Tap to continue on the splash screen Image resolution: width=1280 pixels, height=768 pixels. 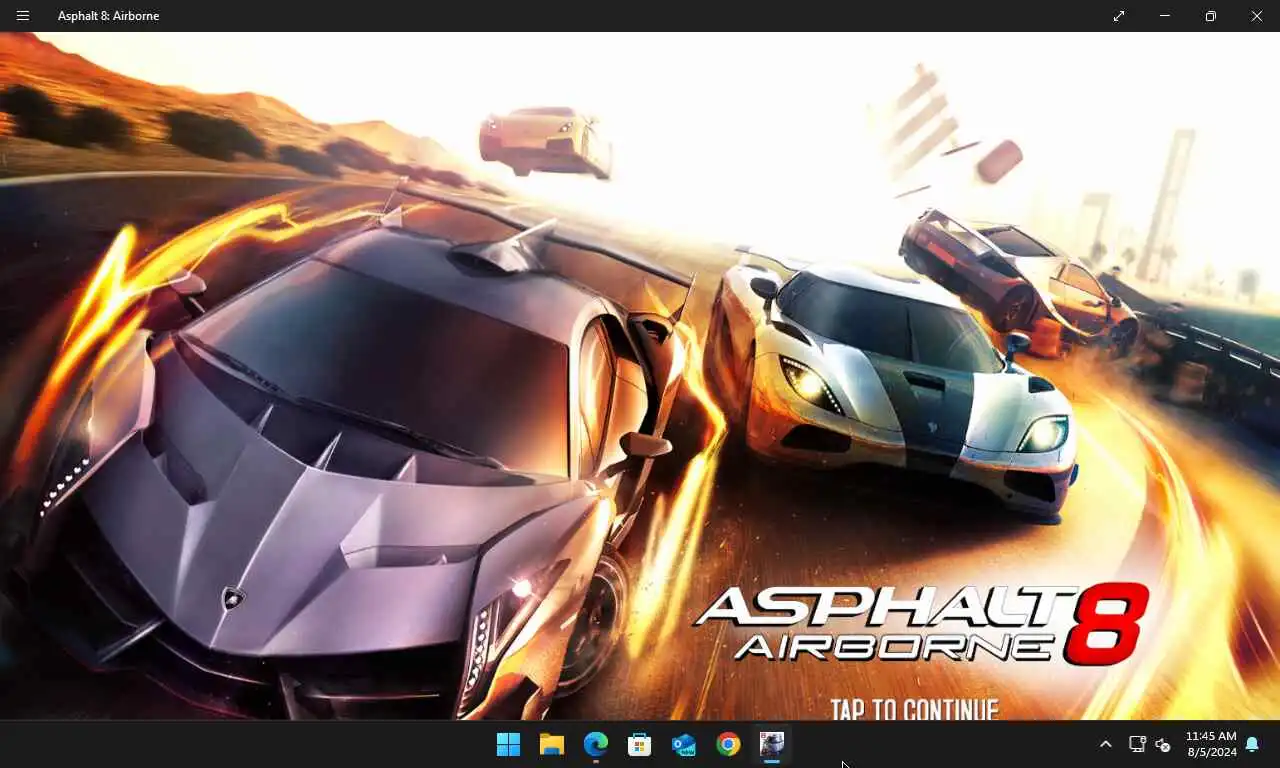pyautogui.click(x=914, y=710)
